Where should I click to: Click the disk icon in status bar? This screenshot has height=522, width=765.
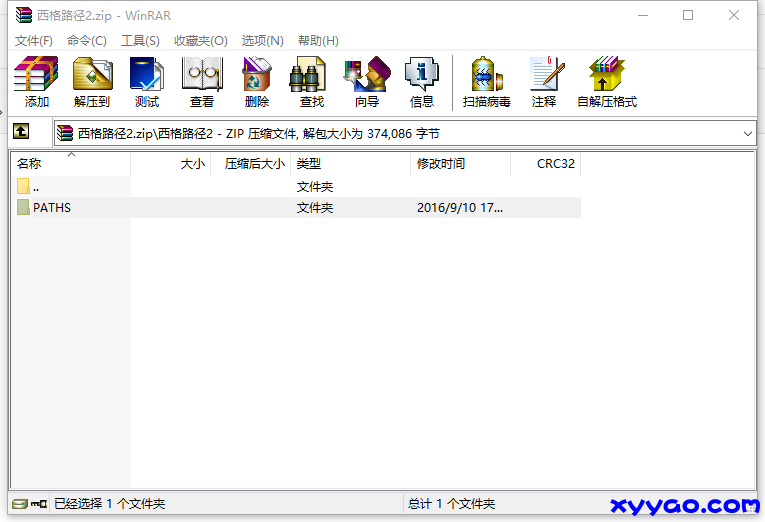click(20, 503)
